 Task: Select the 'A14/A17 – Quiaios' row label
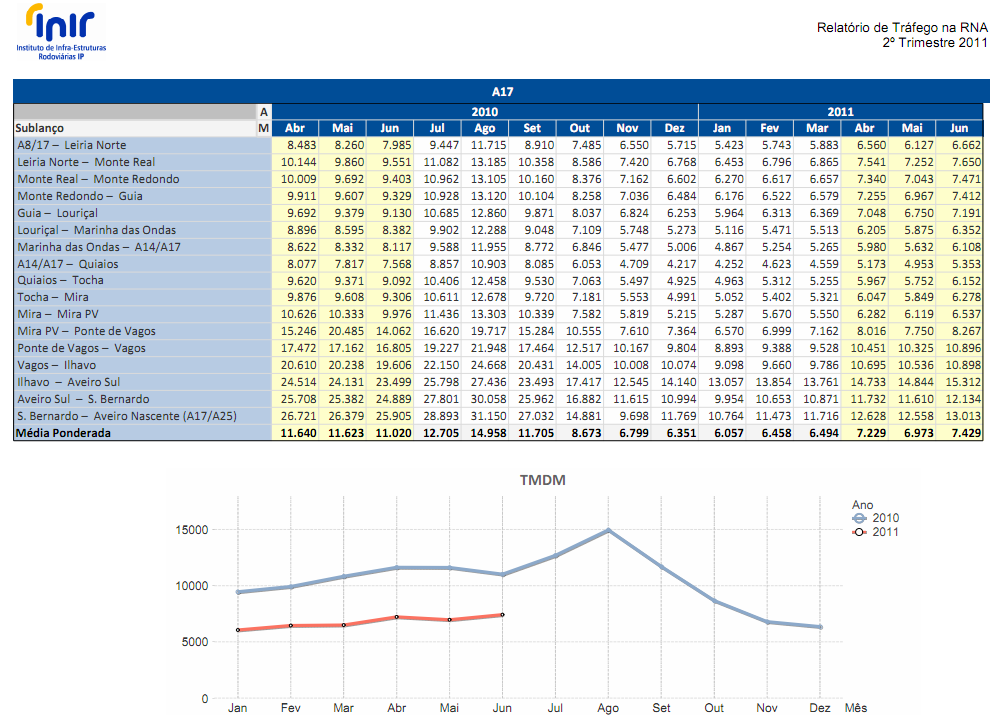tap(68, 264)
